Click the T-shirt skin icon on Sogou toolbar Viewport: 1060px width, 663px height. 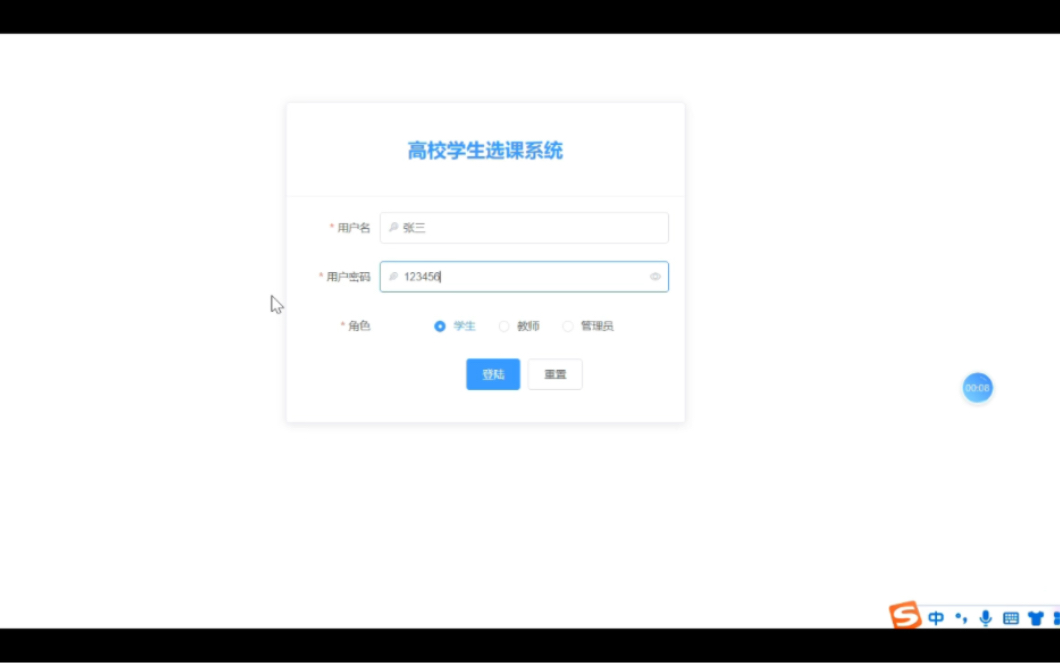click(1036, 617)
